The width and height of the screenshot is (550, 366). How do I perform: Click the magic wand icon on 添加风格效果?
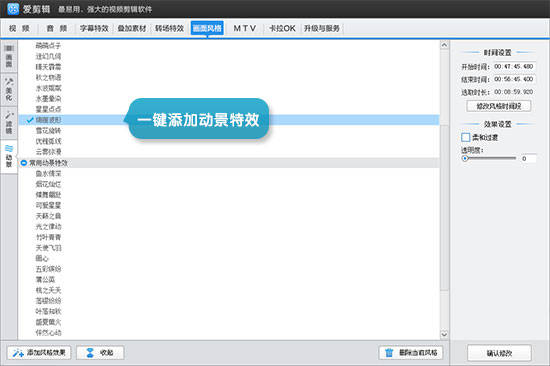click(x=18, y=353)
